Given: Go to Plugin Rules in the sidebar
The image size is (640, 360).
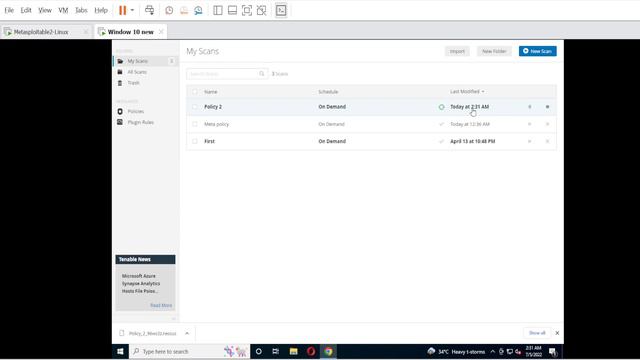Looking at the screenshot, I should click(140, 122).
